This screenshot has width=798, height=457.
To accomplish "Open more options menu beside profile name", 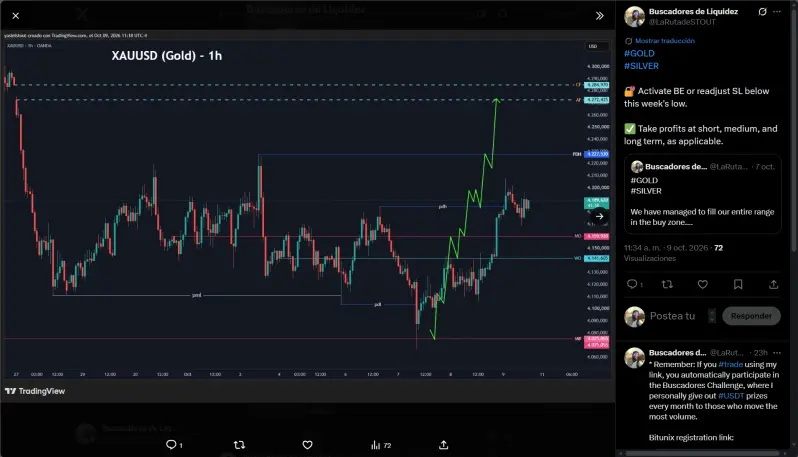I will point(777,12).
